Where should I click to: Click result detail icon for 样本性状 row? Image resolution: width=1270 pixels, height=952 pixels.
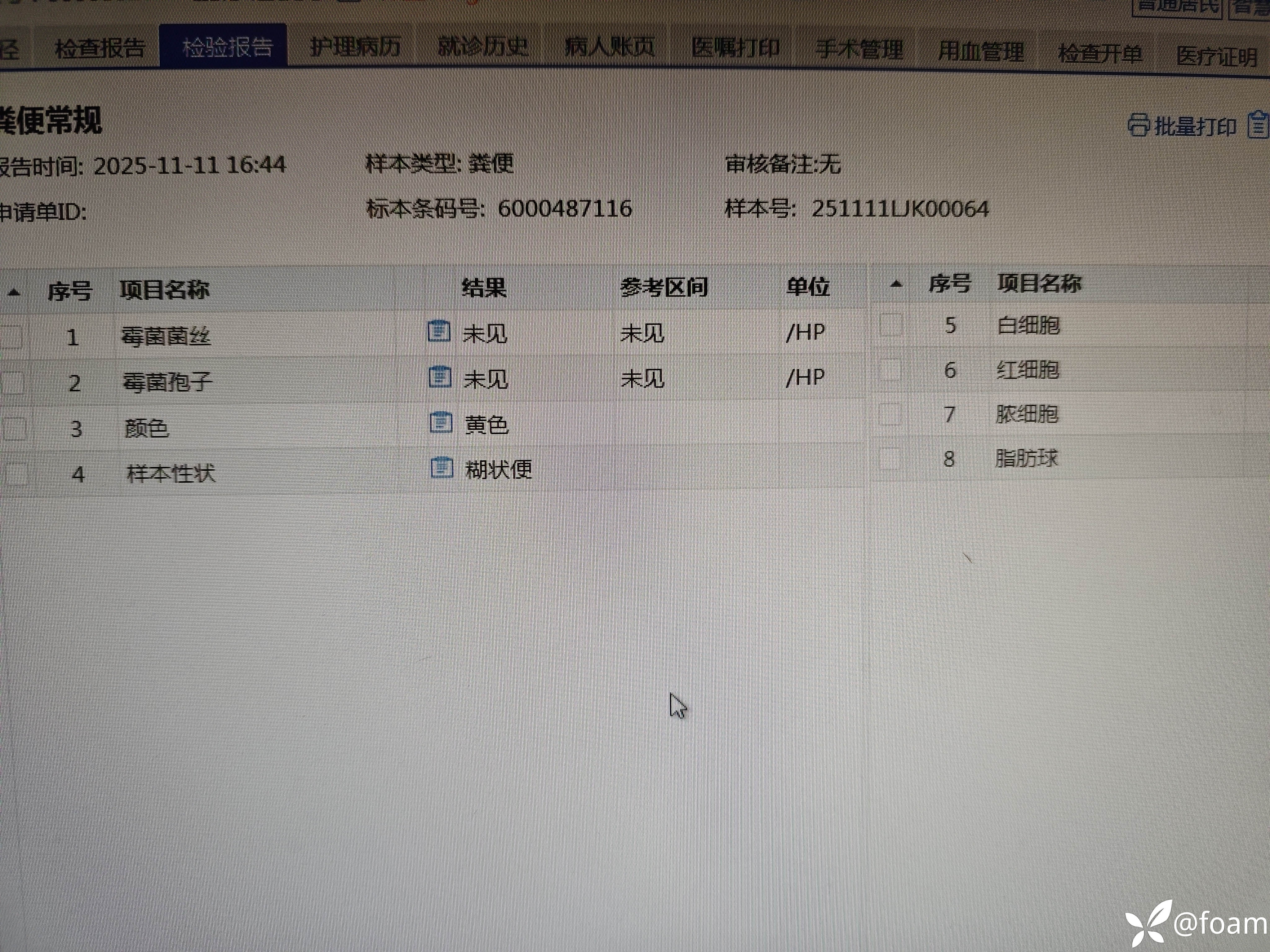coord(442,468)
